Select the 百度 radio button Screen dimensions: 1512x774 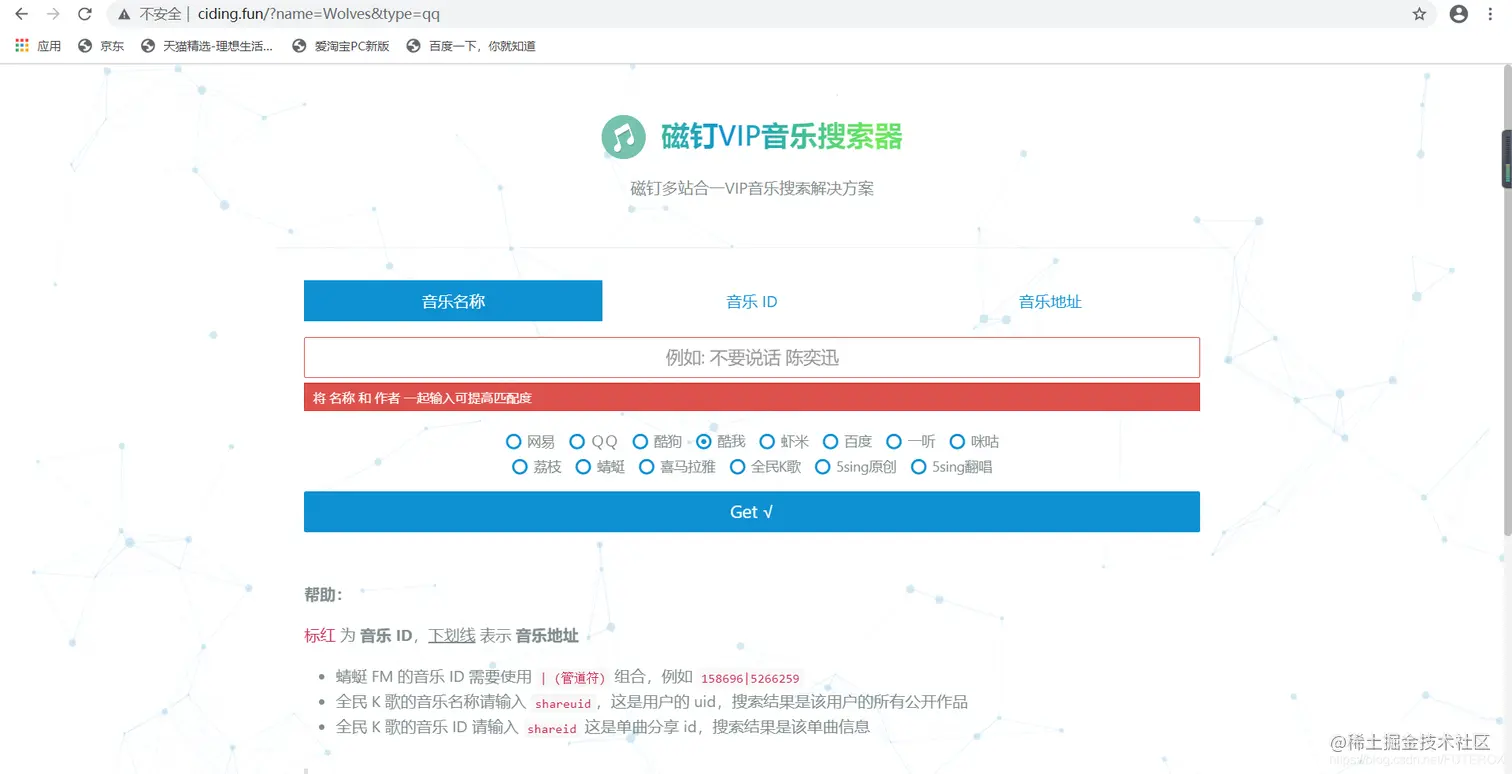[830, 441]
